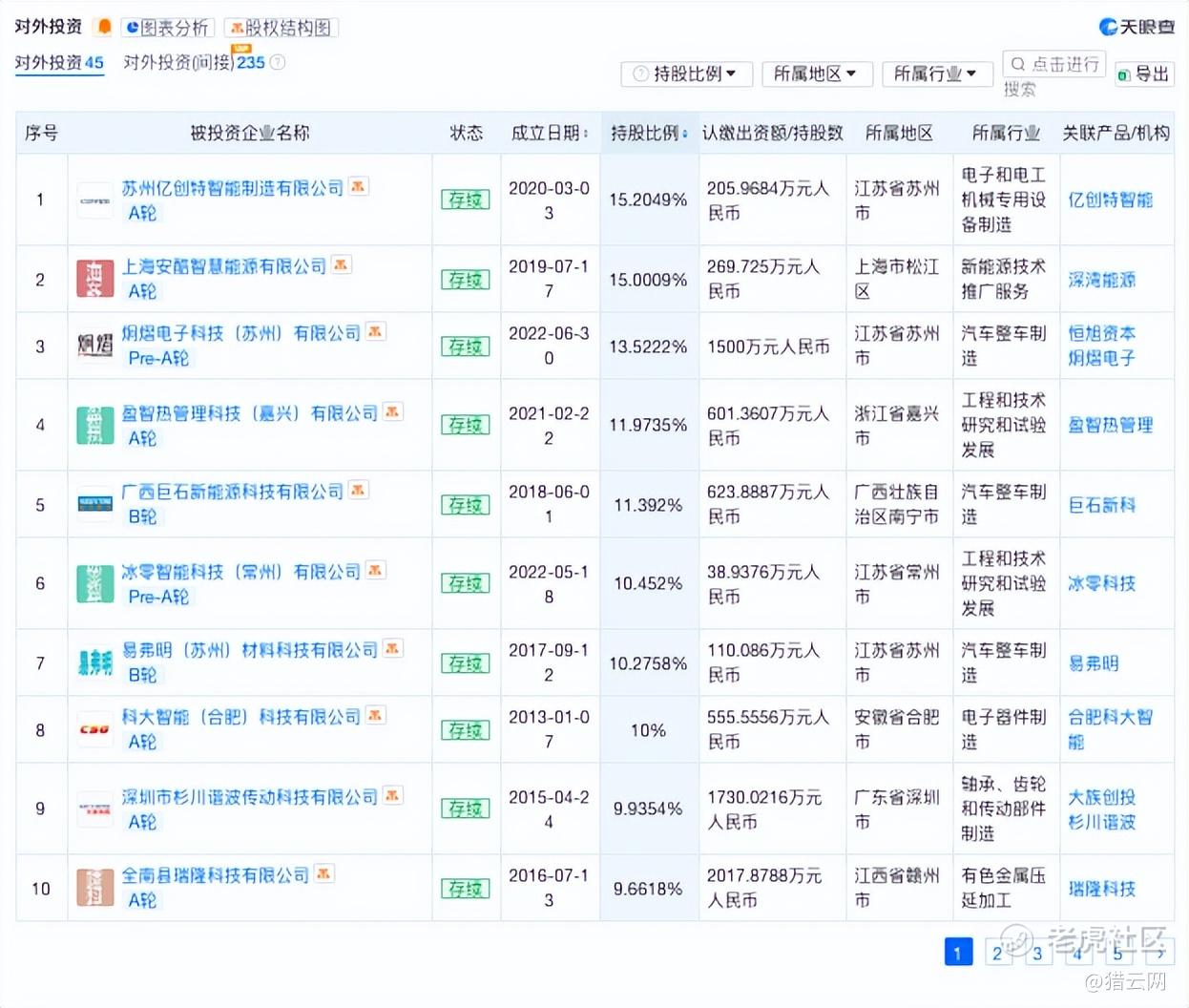The image size is (1189, 1008).
Task: Click the orange 全南县瑞隆 logo thumbnail
Action: 94,888
